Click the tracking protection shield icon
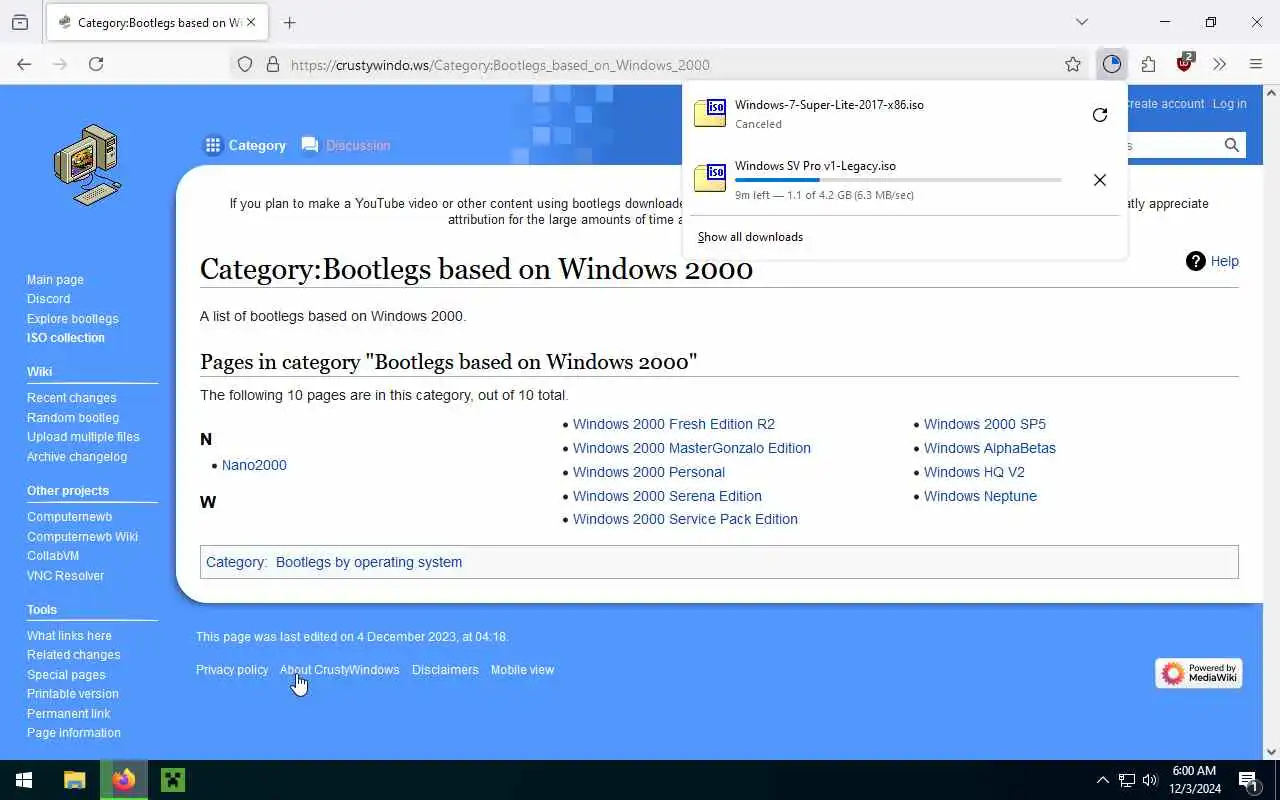Image resolution: width=1280 pixels, height=800 pixels. [x=245, y=64]
